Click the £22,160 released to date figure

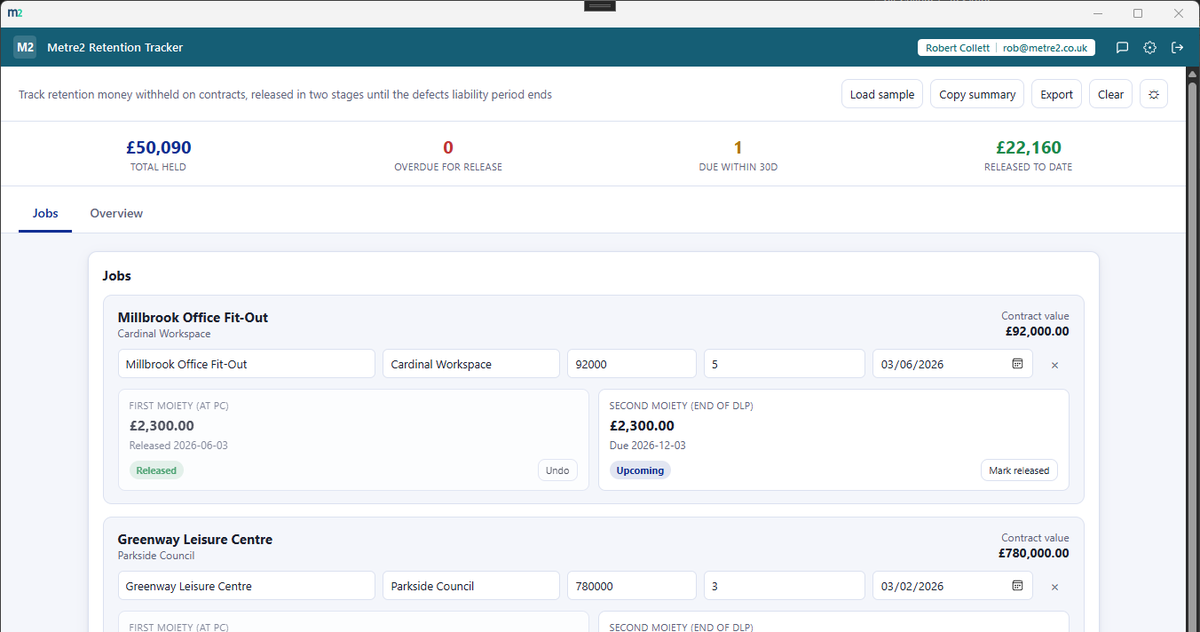tap(1028, 148)
